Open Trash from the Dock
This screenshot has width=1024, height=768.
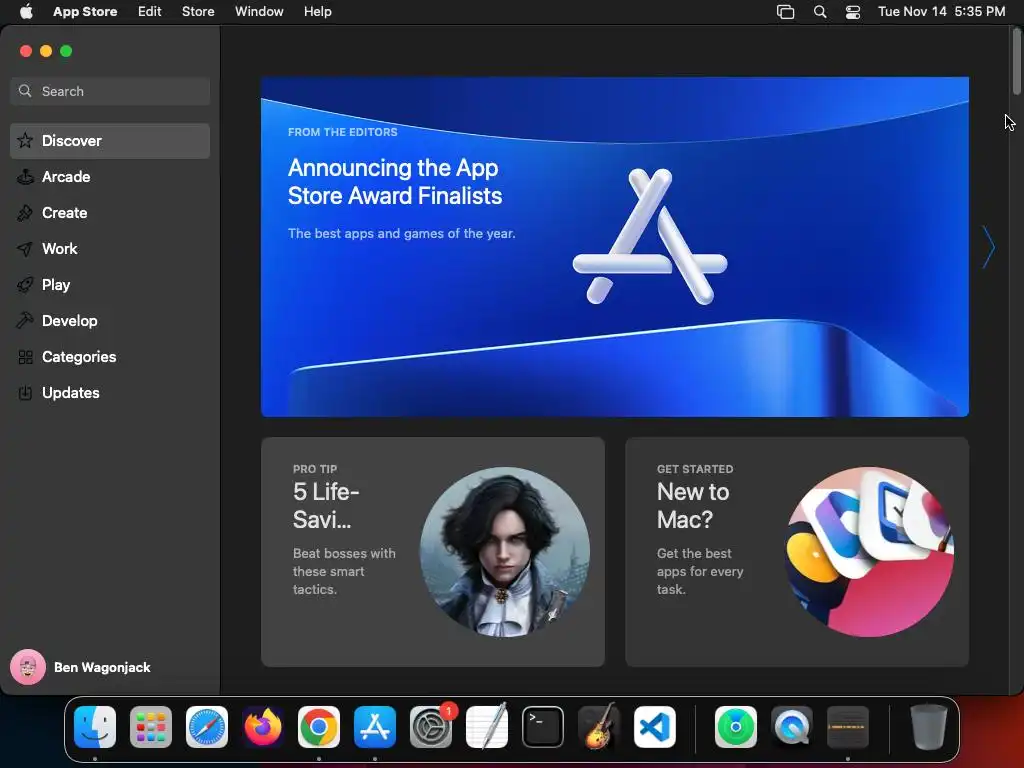(929, 727)
